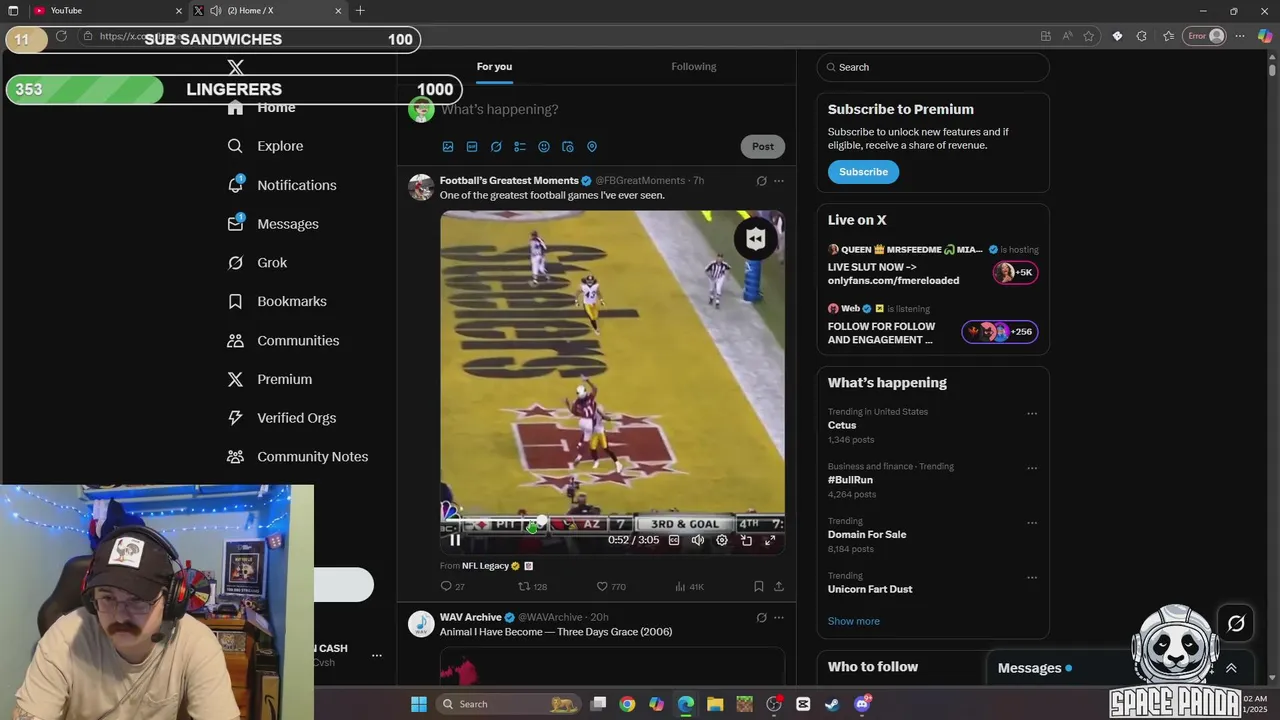This screenshot has height=720, width=1280.
Task: Open Discord from the taskbar
Action: (862, 704)
